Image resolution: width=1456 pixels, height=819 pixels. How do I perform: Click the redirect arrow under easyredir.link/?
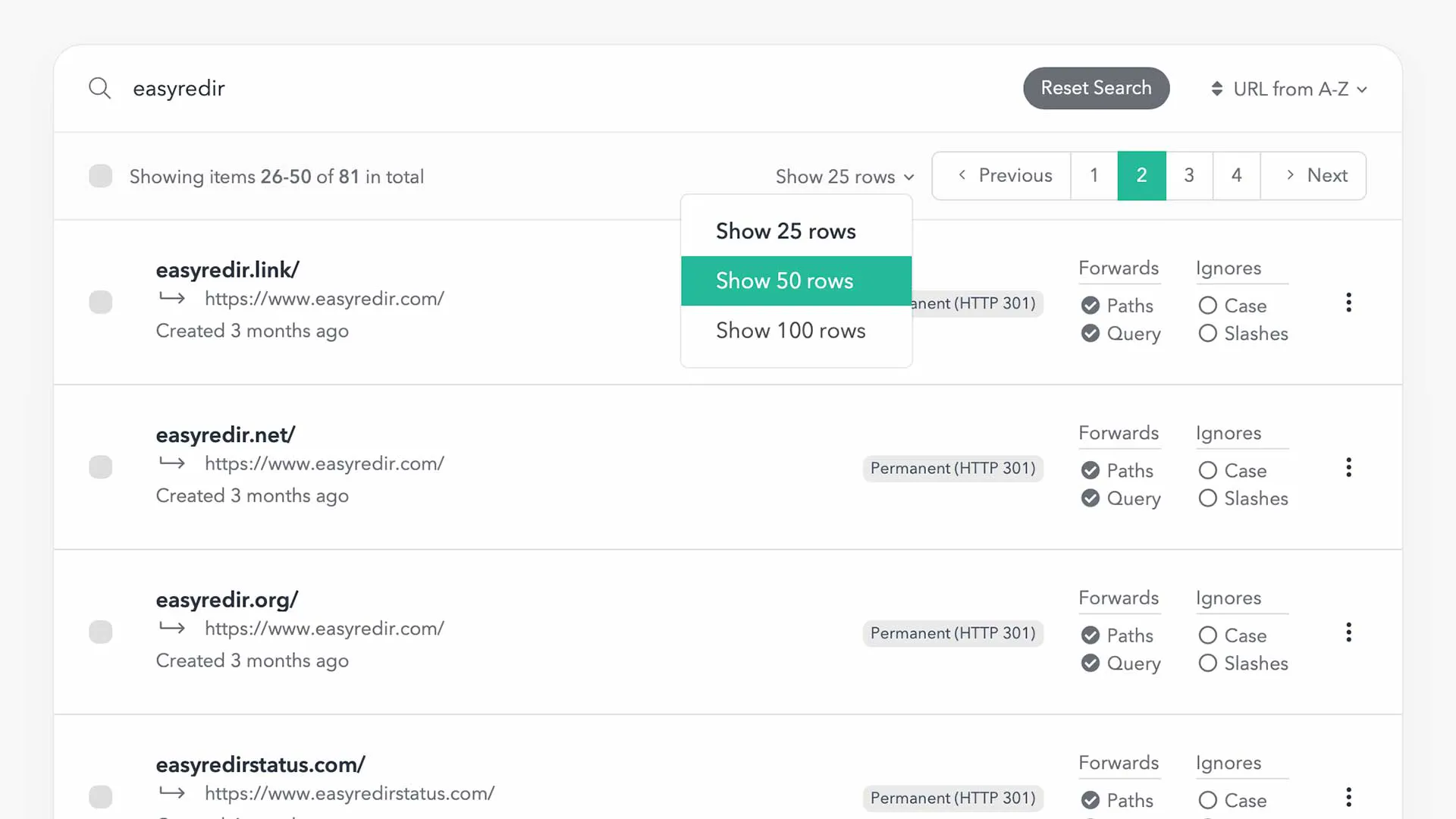pyautogui.click(x=172, y=298)
